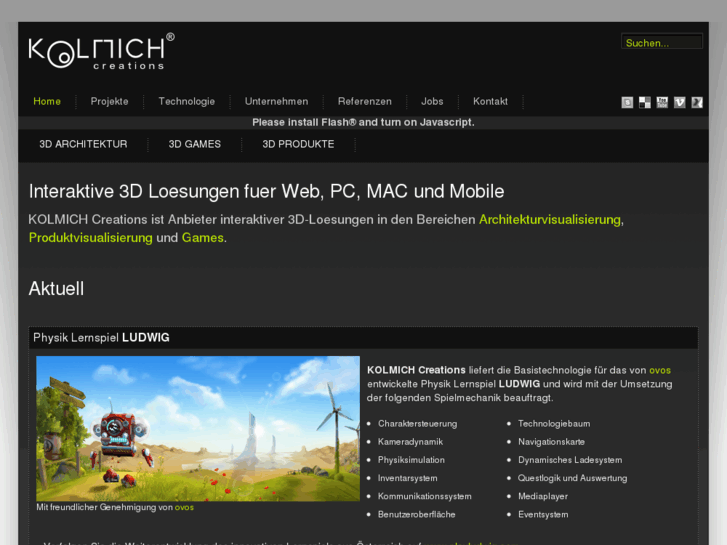
Task: Click the 'Mediaplayer' list item
Action: tap(543, 496)
